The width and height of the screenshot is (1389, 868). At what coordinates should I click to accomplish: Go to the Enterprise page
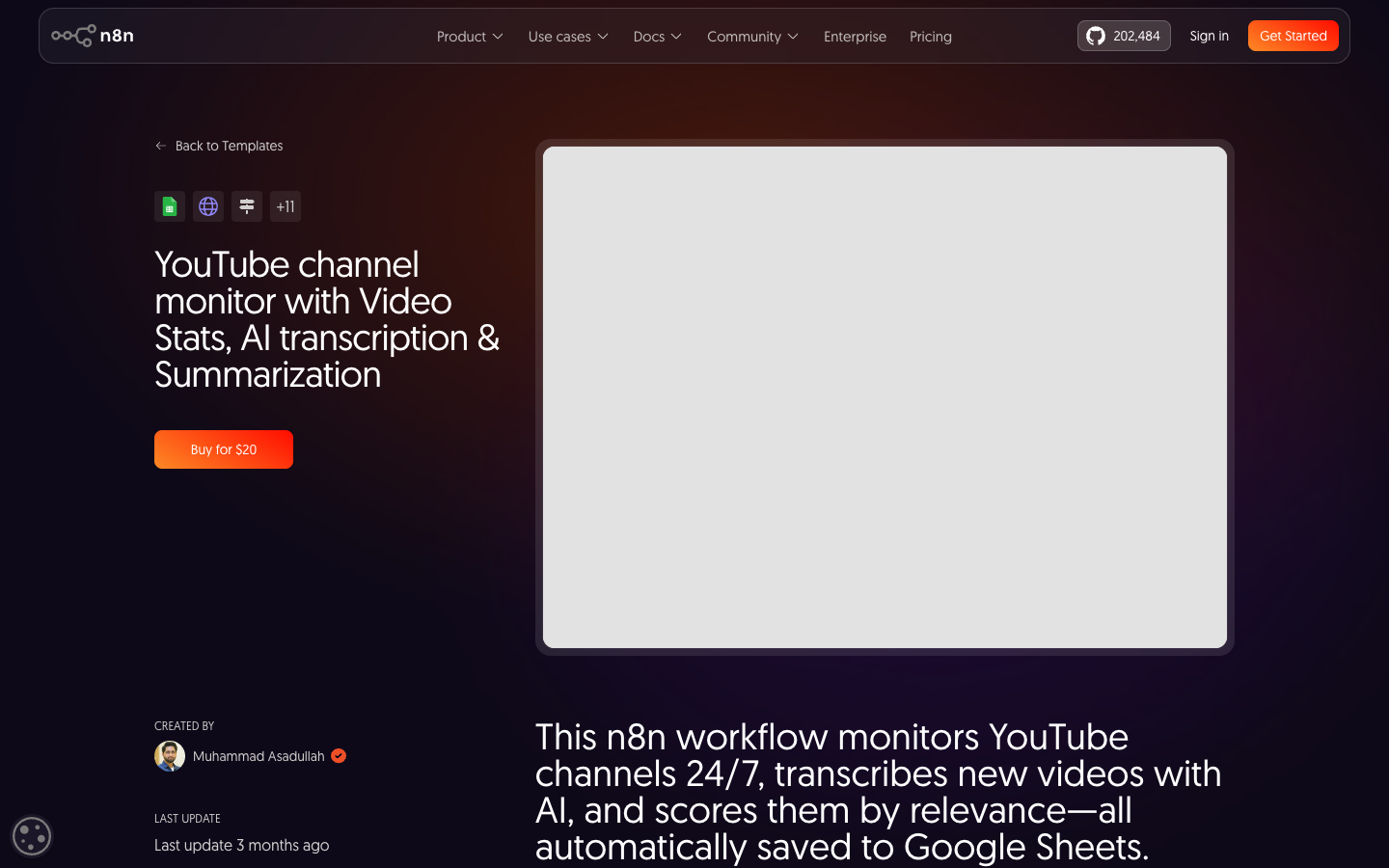click(855, 37)
